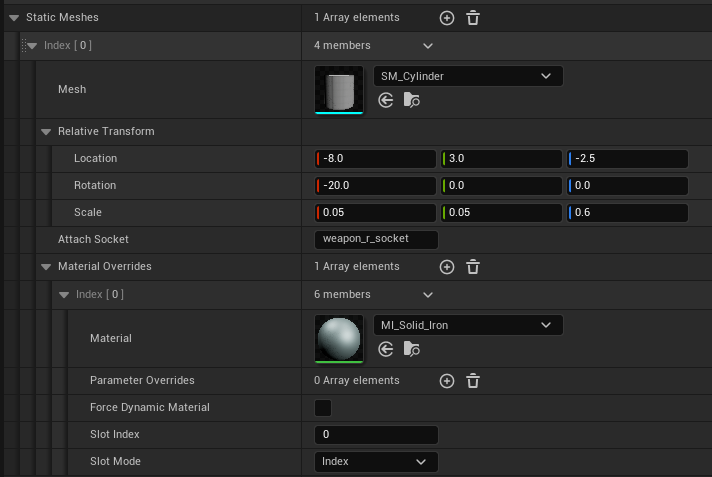
Task: Open options chevron beside 6 members
Action: coord(428,295)
